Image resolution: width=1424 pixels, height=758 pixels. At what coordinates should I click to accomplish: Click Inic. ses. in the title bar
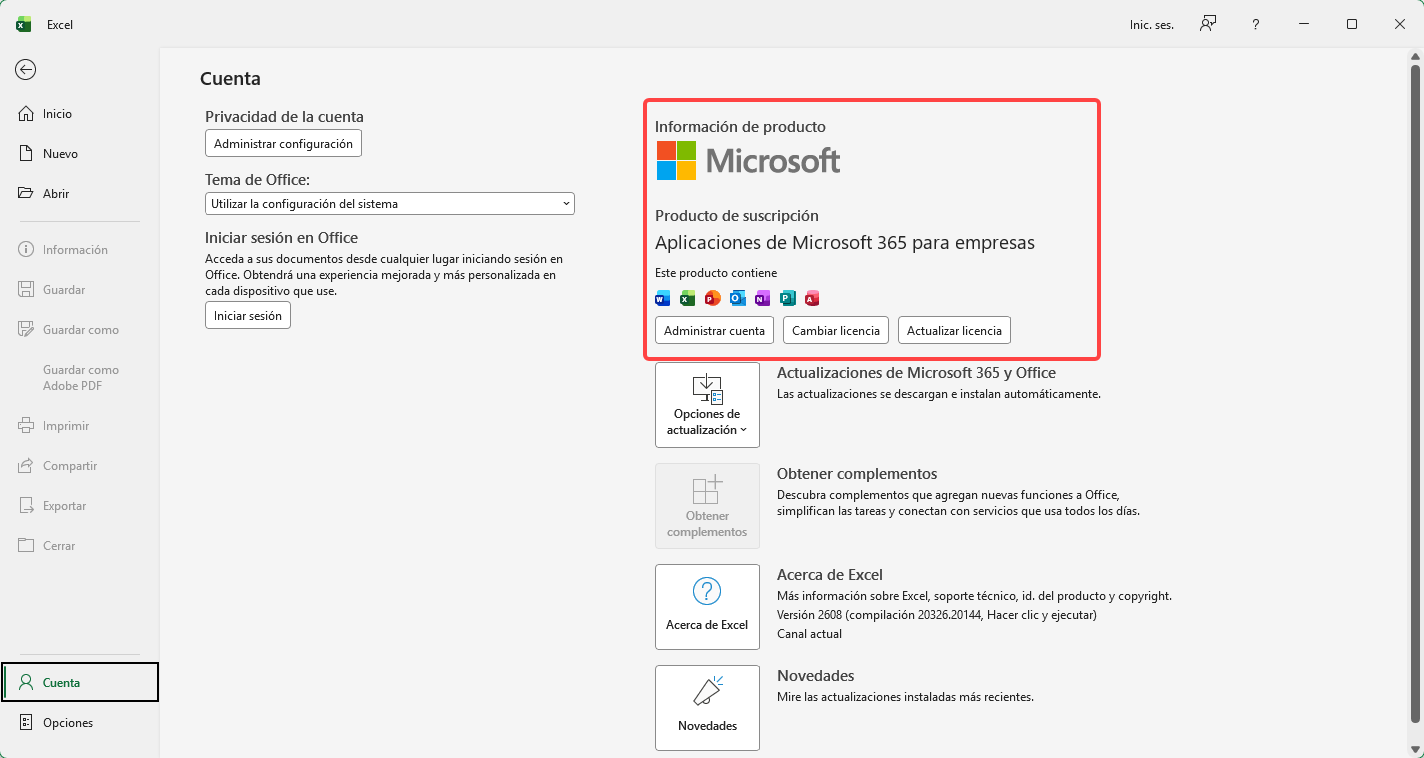[x=1152, y=25]
